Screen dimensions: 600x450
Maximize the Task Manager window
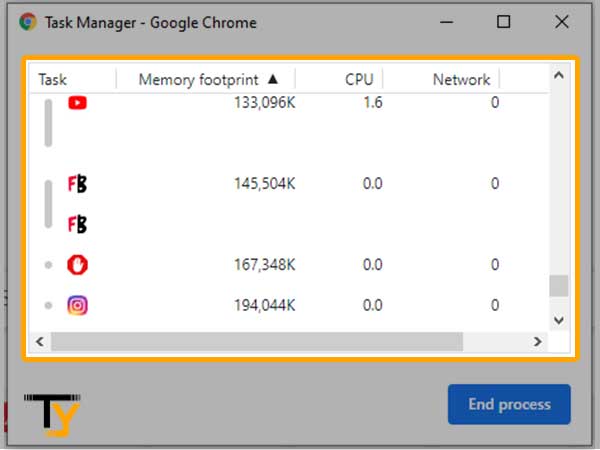tap(503, 22)
